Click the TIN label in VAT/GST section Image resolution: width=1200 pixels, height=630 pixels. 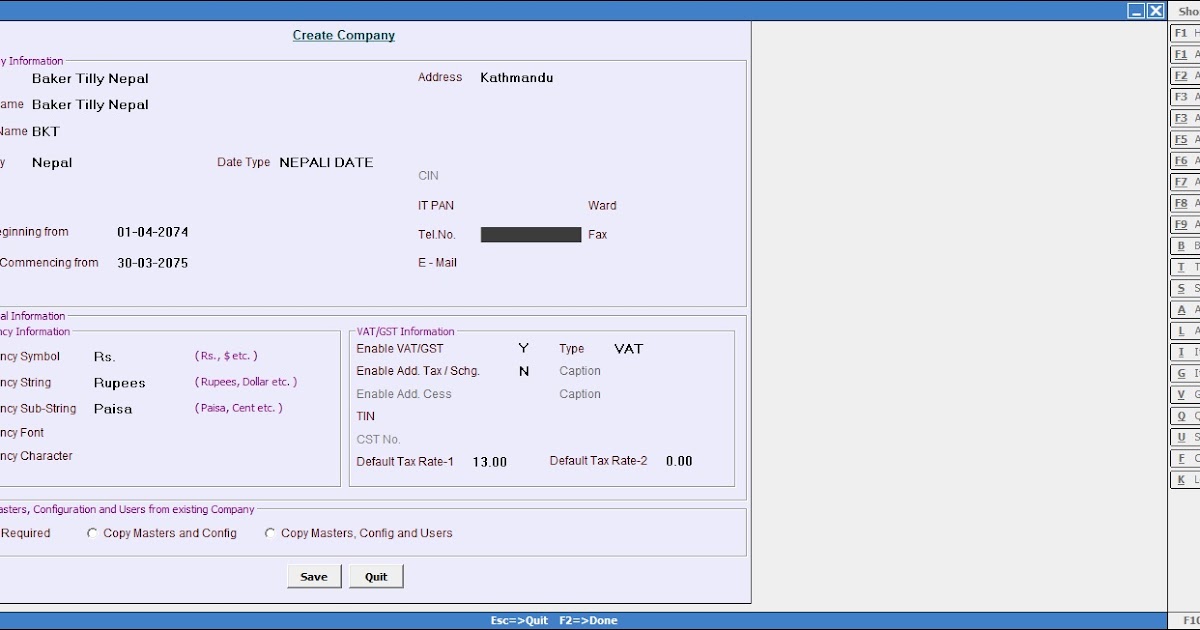[x=366, y=416]
